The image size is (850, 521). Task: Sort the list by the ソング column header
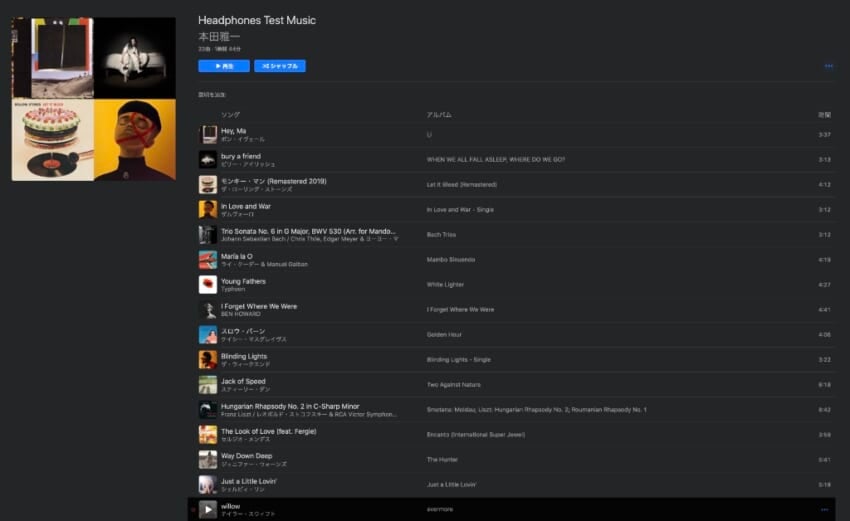coord(231,115)
